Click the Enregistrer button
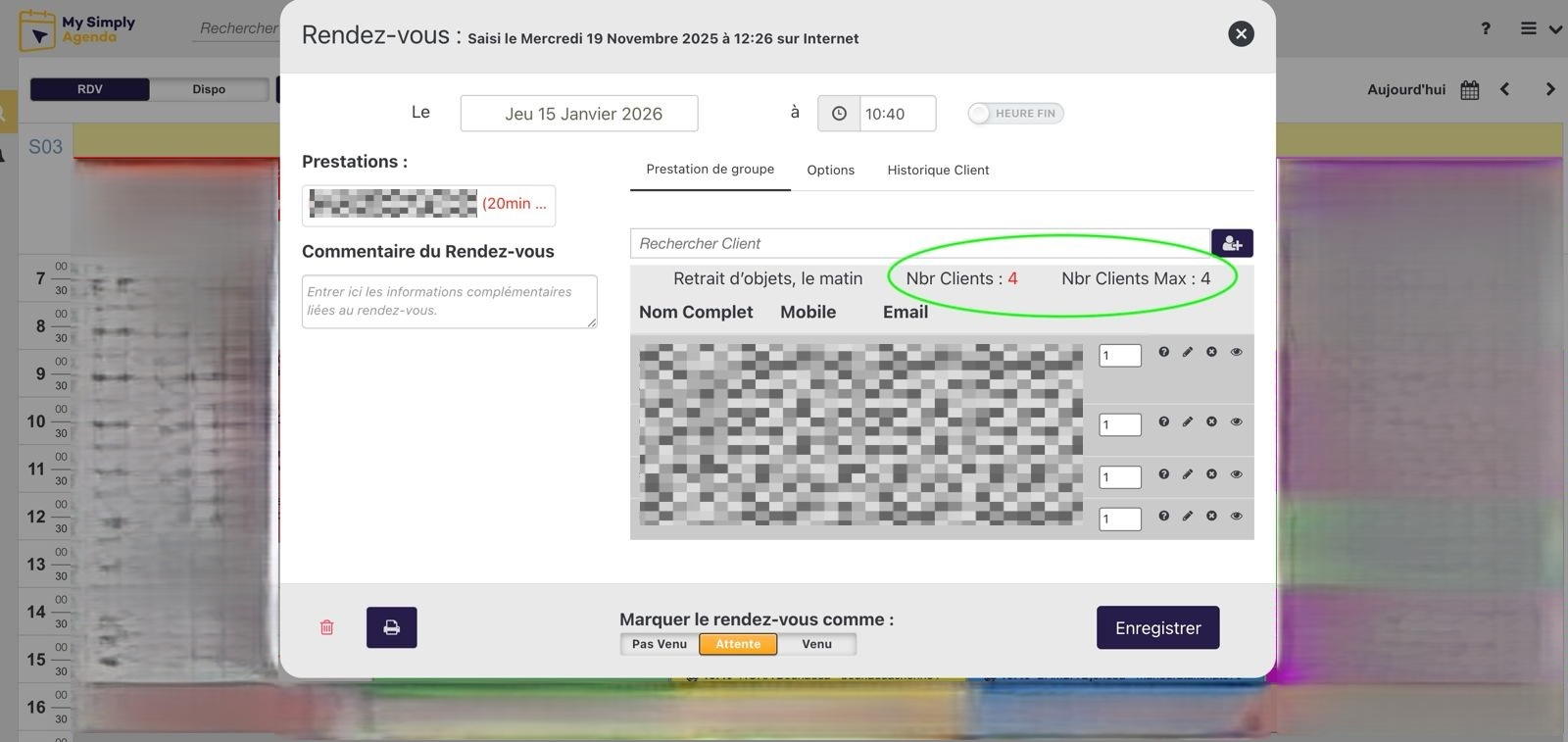Screen dimensions: 1568x742 (x=1157, y=628)
